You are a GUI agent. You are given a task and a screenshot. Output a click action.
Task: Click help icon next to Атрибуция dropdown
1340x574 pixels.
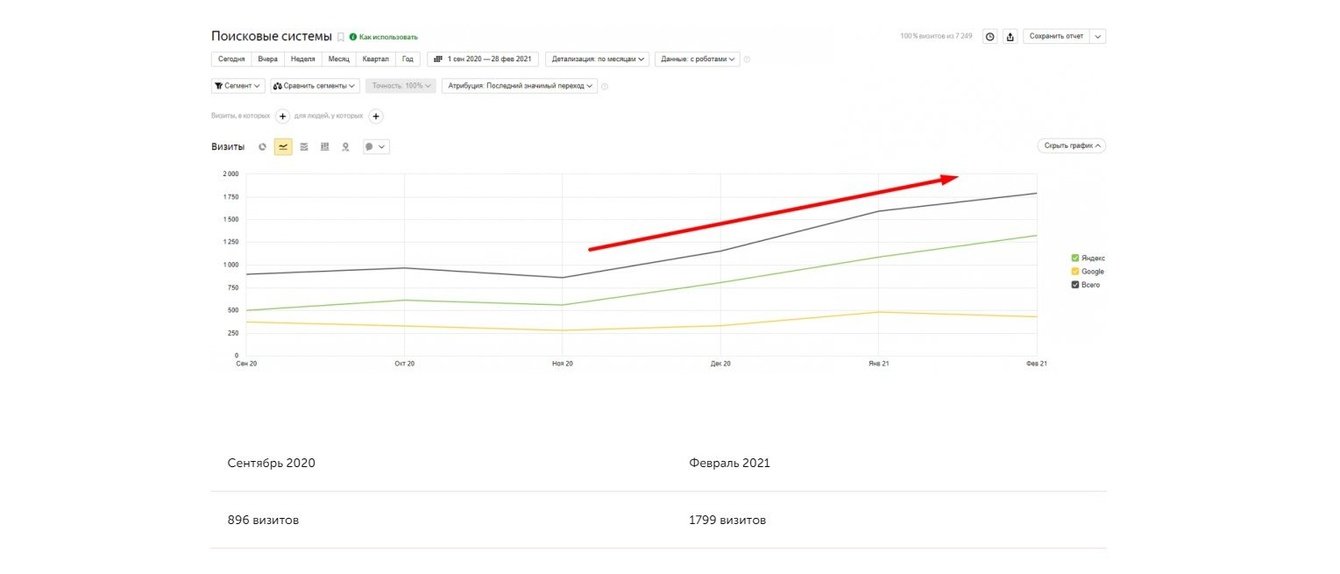[605, 86]
